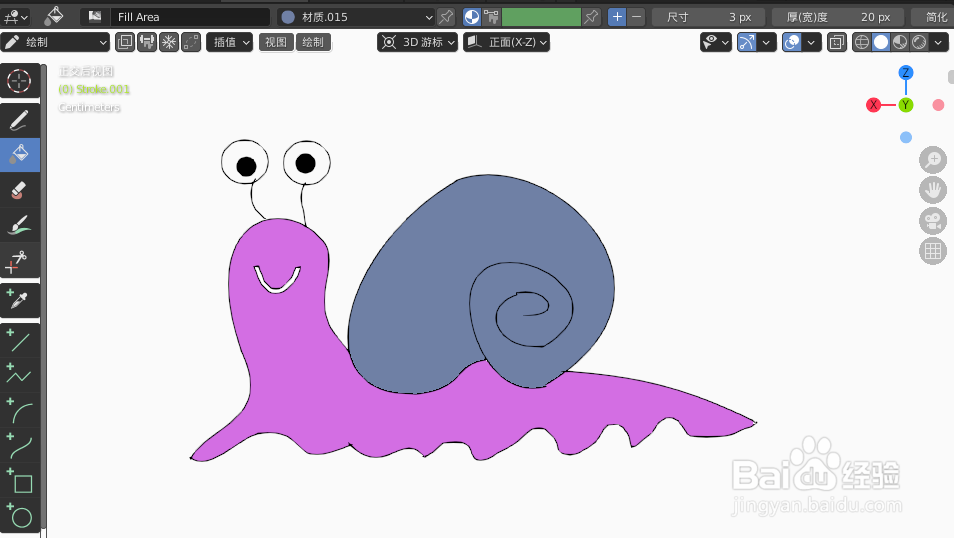This screenshot has height=538, width=954.
Task: Toggle the pin icon beside green color field
Action: (591, 17)
